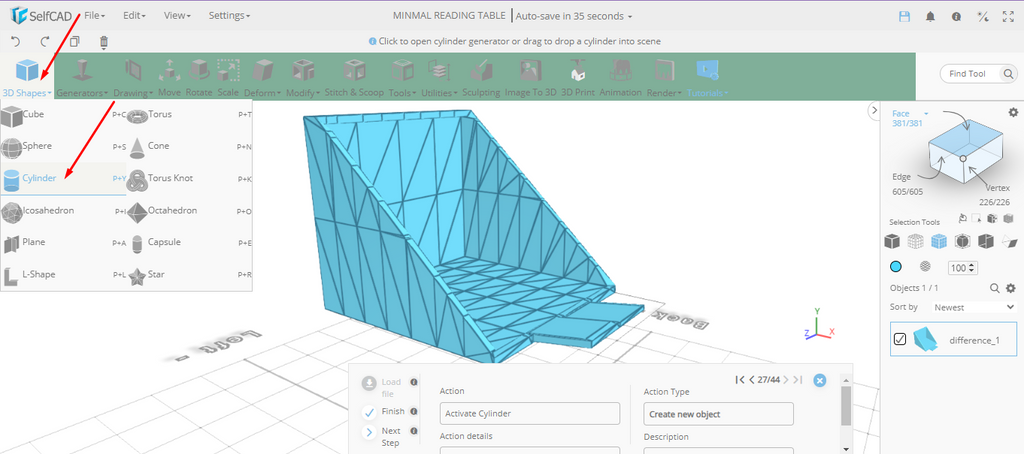
Task: Enable solid blue shading mode
Action: point(896,267)
